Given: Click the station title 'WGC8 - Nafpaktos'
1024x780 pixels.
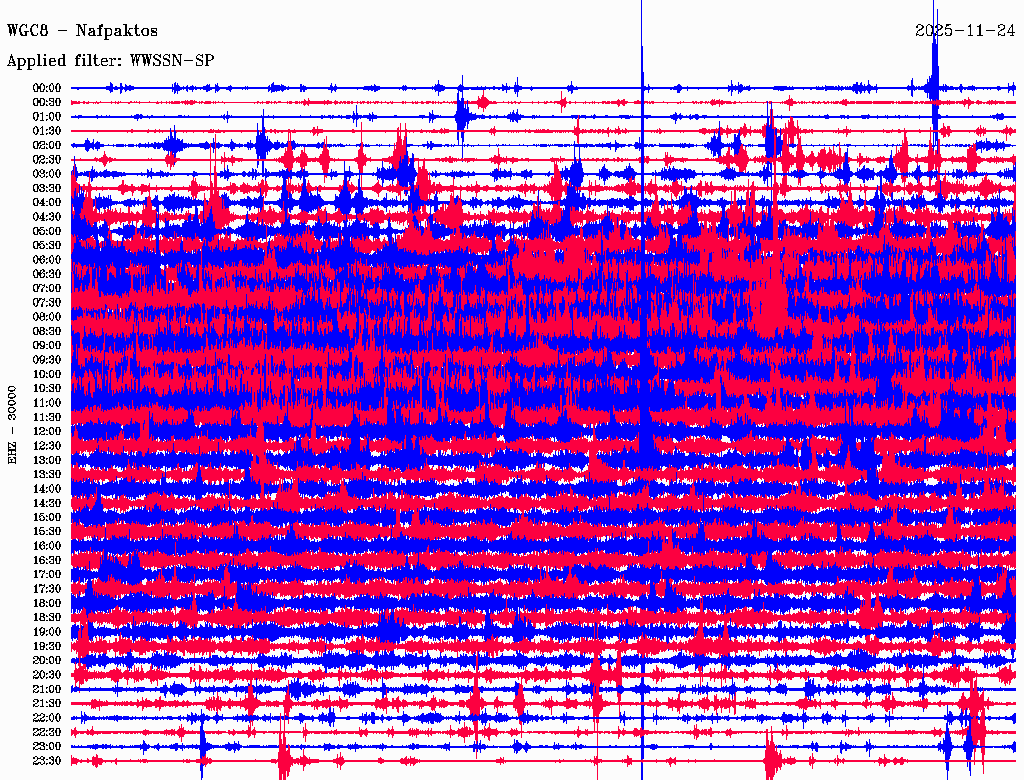Looking at the screenshot, I should [82, 31].
